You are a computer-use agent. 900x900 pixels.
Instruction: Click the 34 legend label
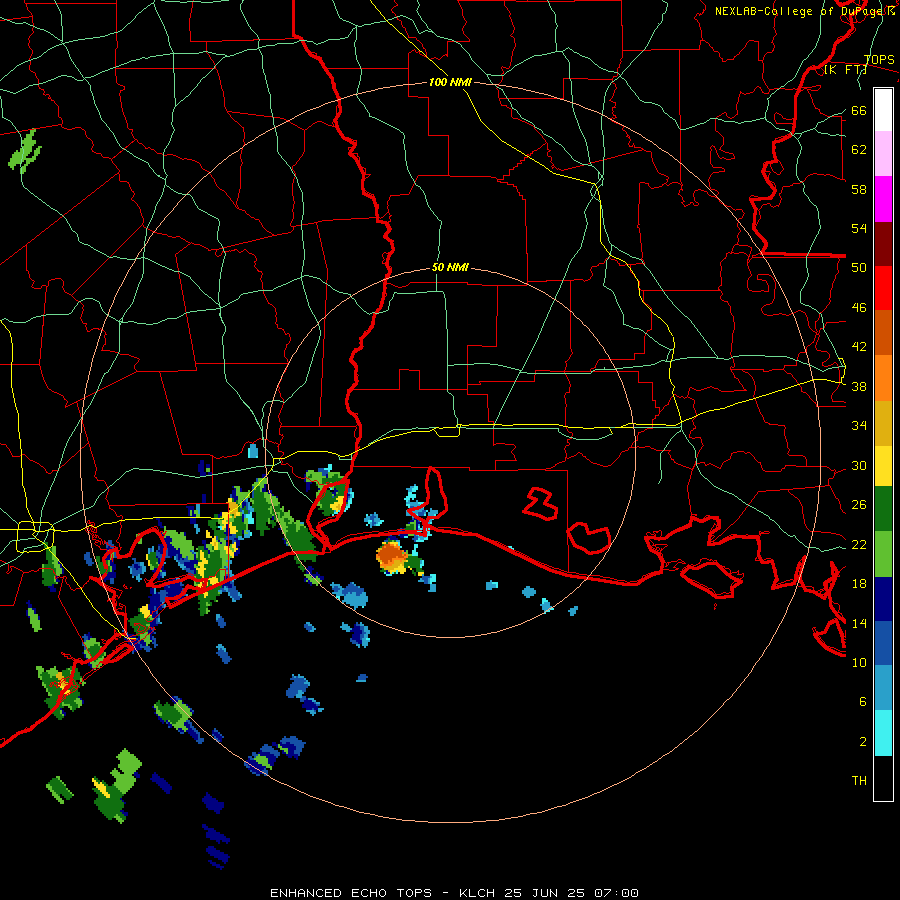(x=859, y=426)
